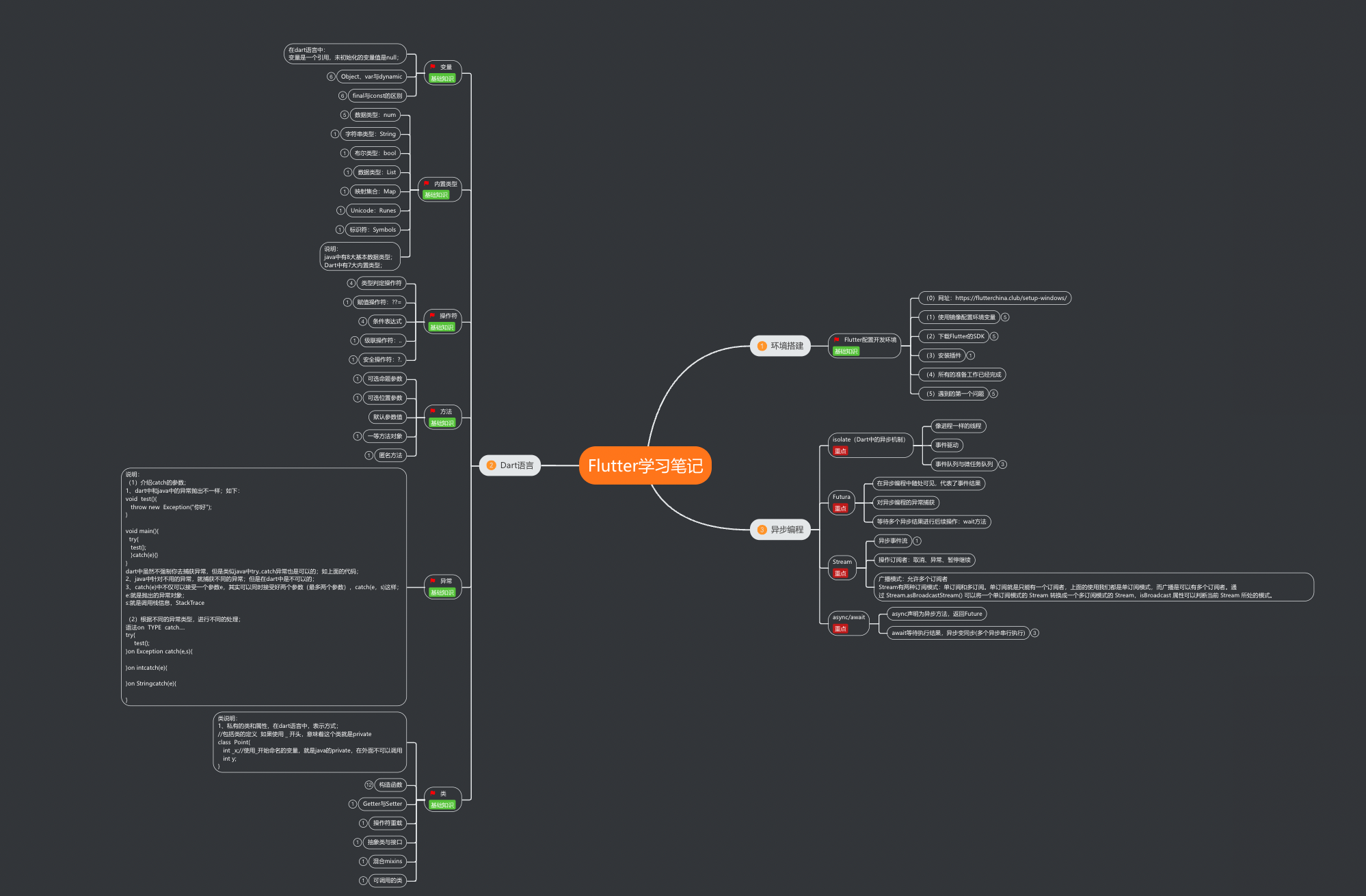
Task: Click the red flag on 操作符 node
Action: [433, 316]
